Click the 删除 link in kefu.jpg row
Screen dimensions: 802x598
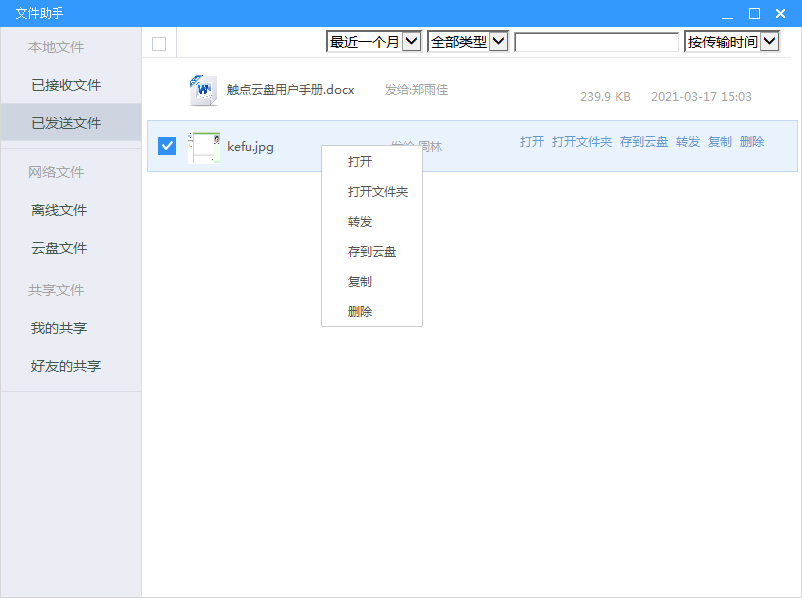click(752, 142)
